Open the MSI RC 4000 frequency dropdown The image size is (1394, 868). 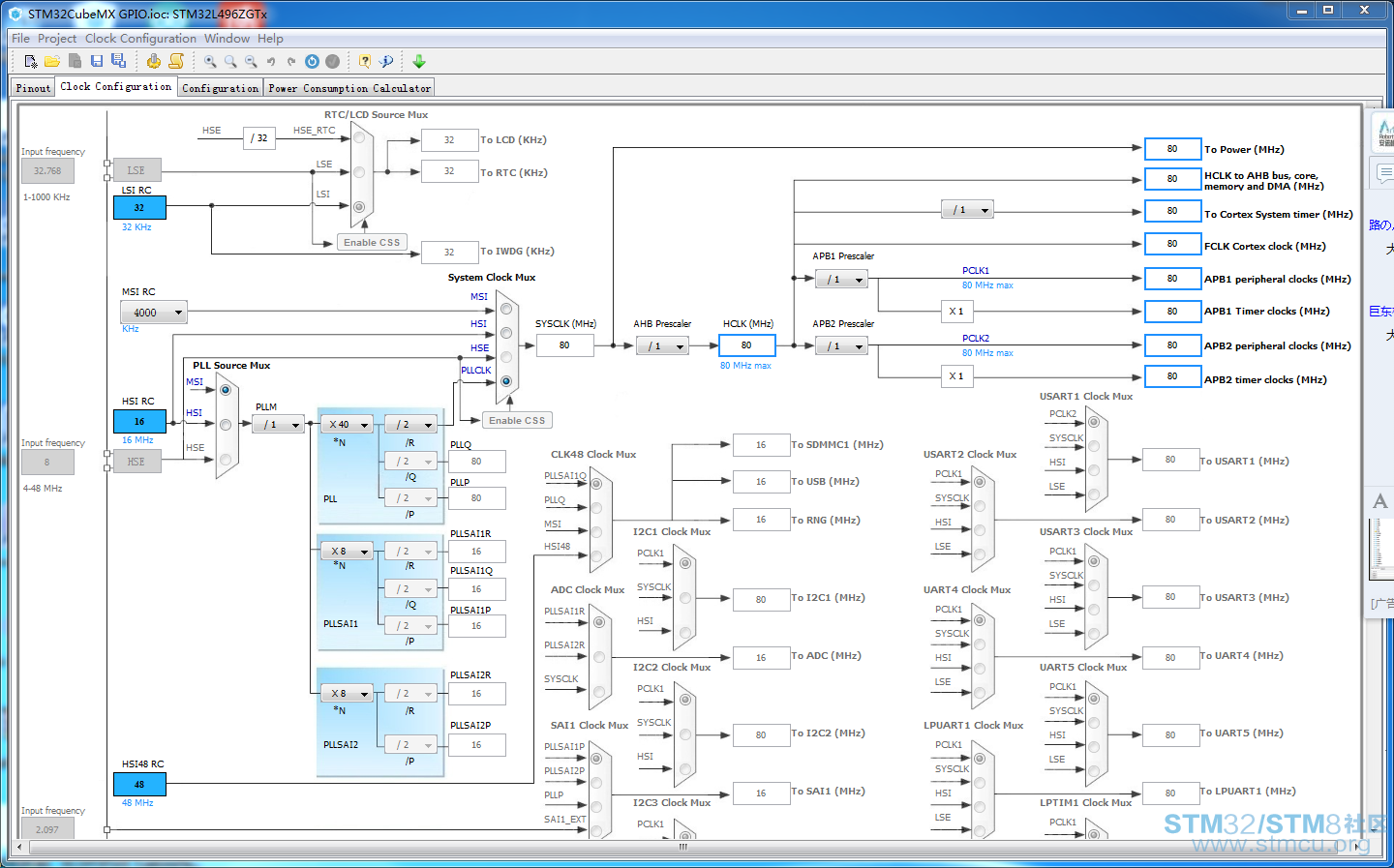[153, 313]
